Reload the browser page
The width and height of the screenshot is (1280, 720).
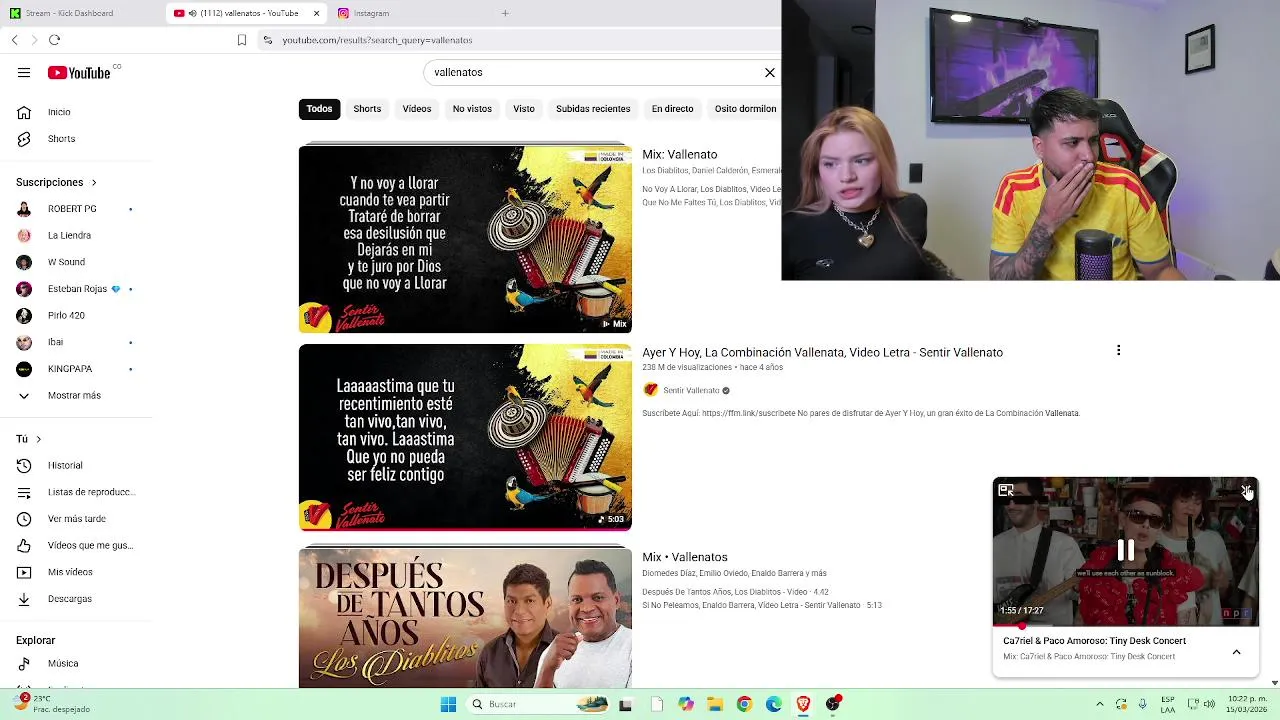[54, 40]
